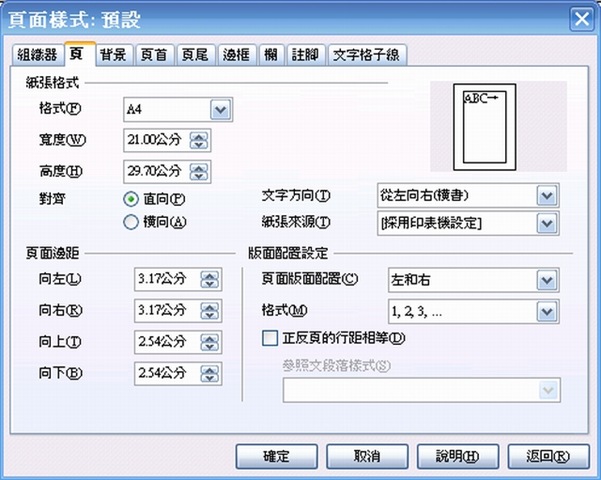Open the 背景 tab
The image size is (601, 480).
[x=114, y=55]
